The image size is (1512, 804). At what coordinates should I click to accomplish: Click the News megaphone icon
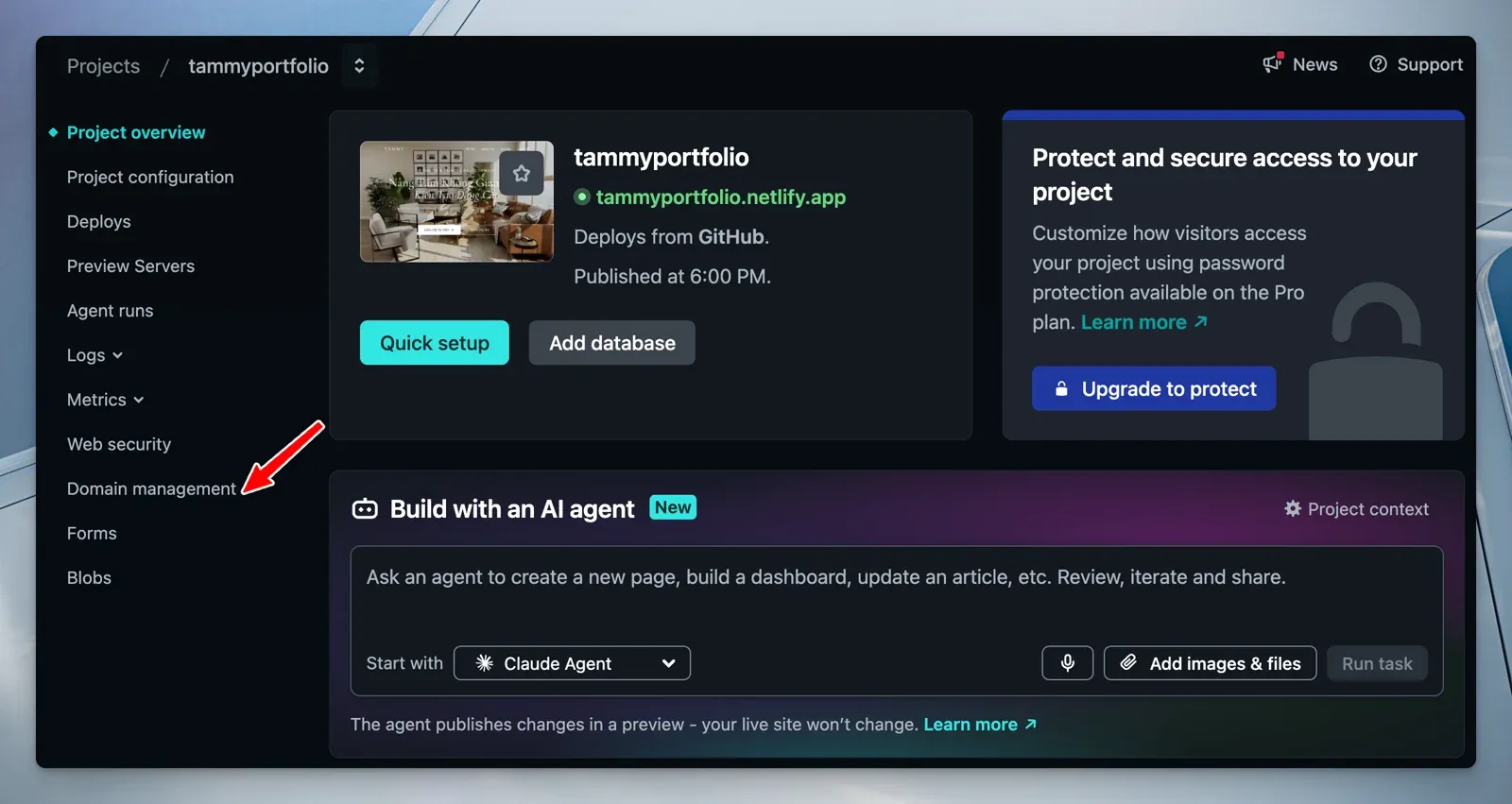(1272, 64)
